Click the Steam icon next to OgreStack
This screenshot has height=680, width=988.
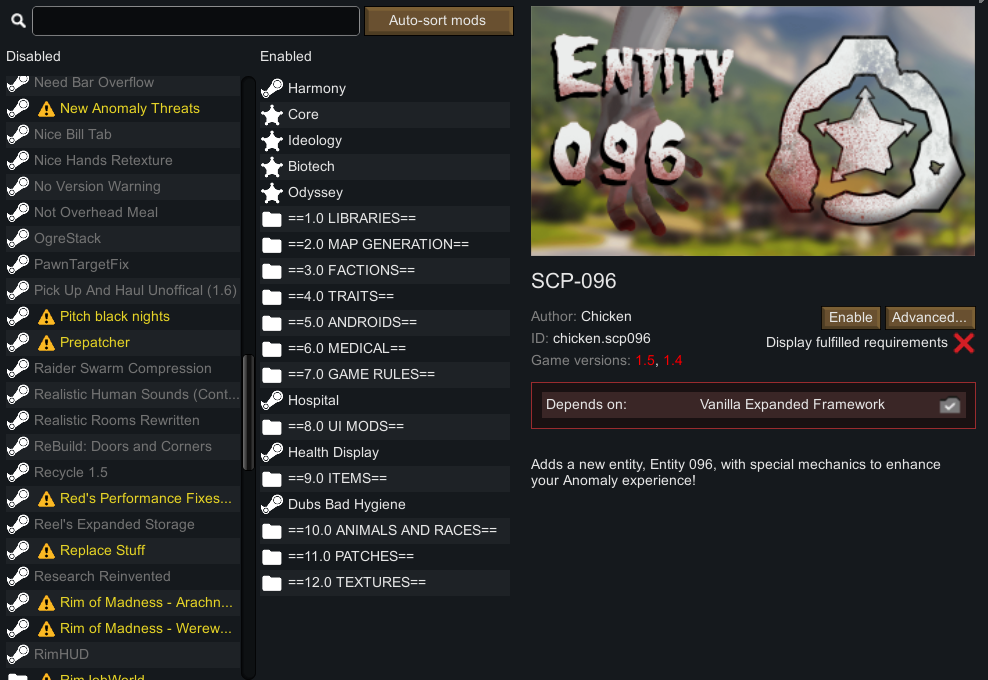[x=18, y=238]
